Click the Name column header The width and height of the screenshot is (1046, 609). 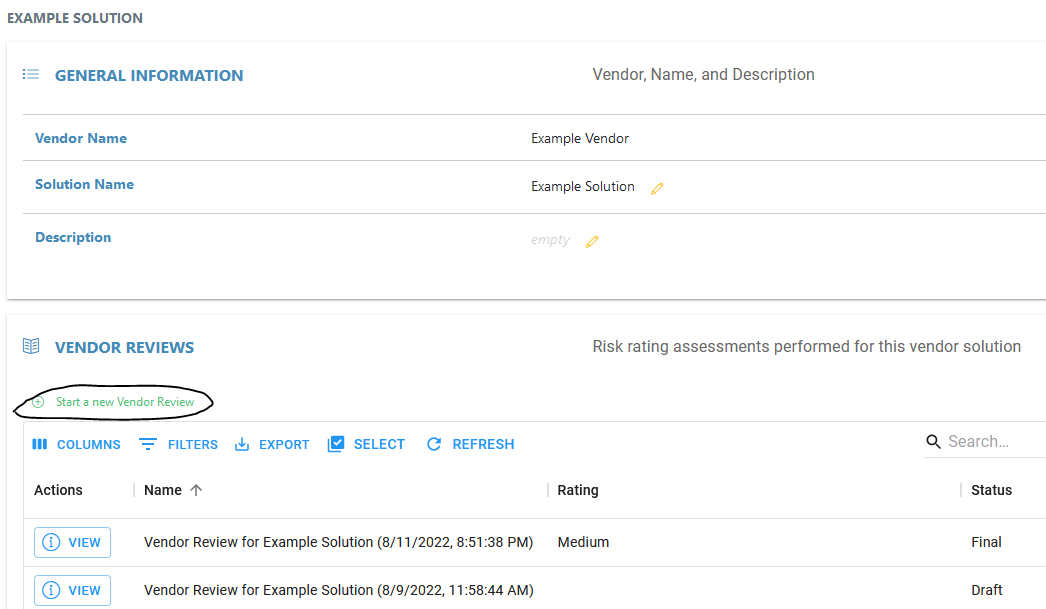[163, 490]
